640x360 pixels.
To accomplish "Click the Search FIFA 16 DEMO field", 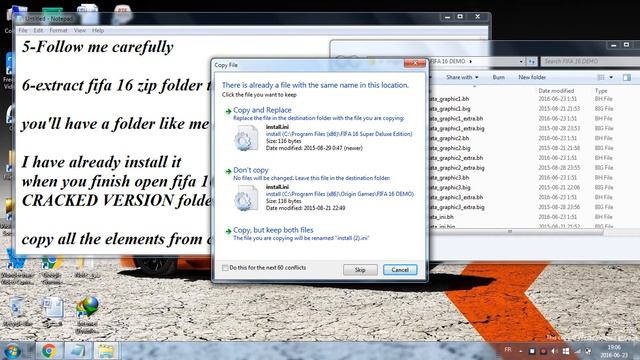I will pyautogui.click(x=590, y=61).
